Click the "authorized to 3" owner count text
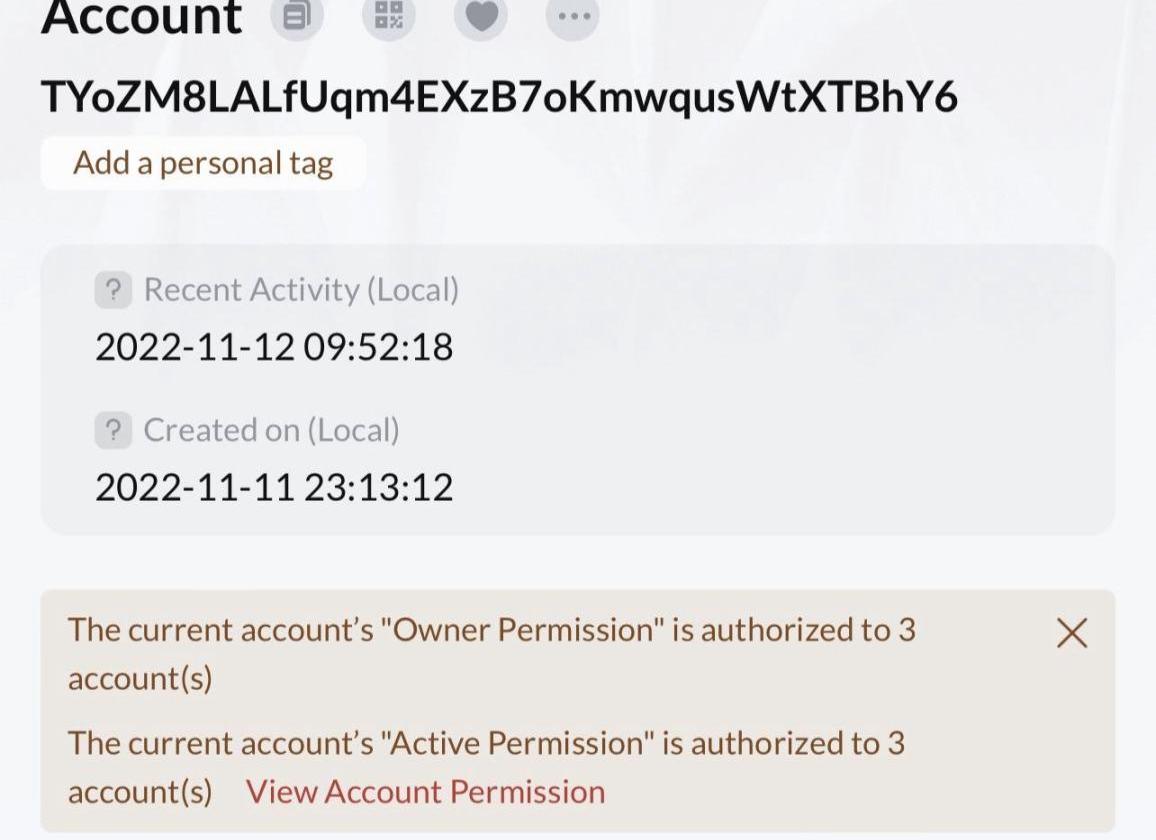 [x=808, y=630]
